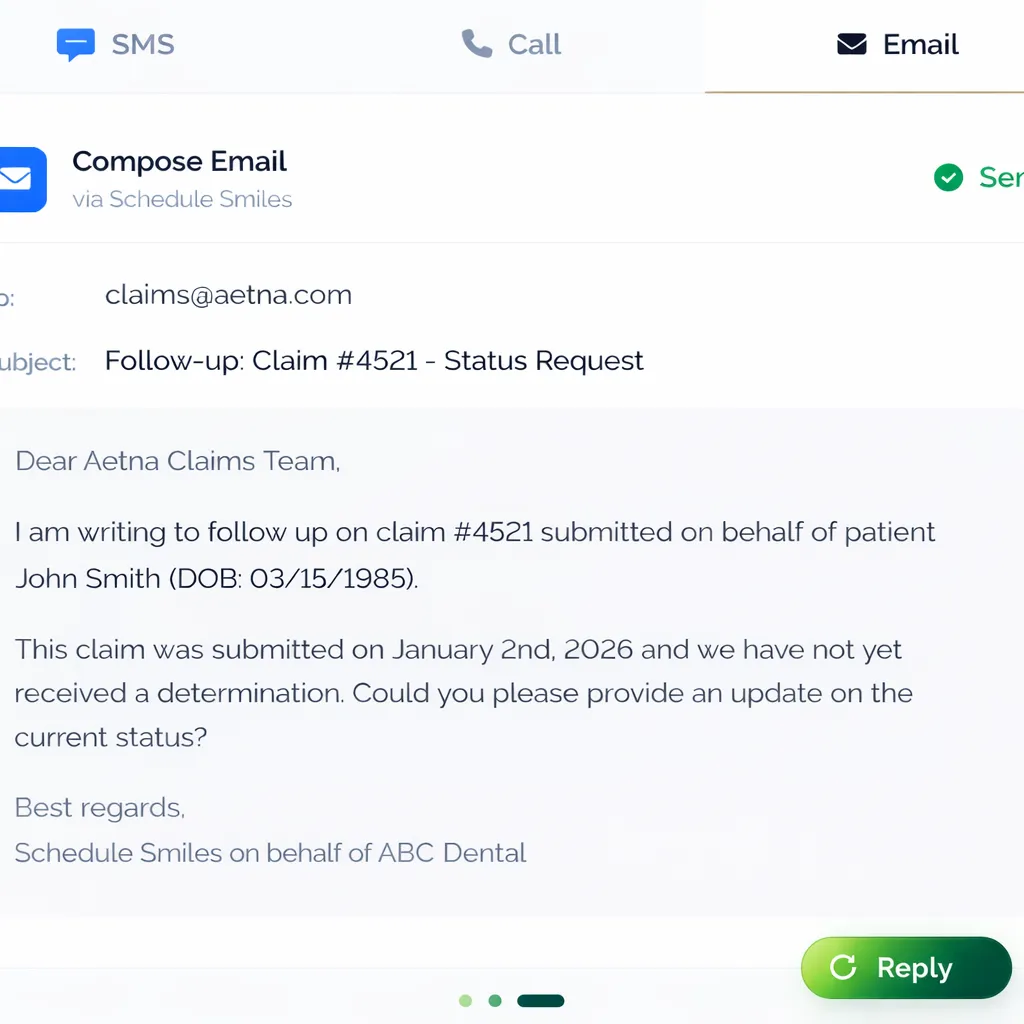Screen dimensions: 1024x1024
Task: Select the Email tab
Action: pyautogui.click(x=898, y=45)
